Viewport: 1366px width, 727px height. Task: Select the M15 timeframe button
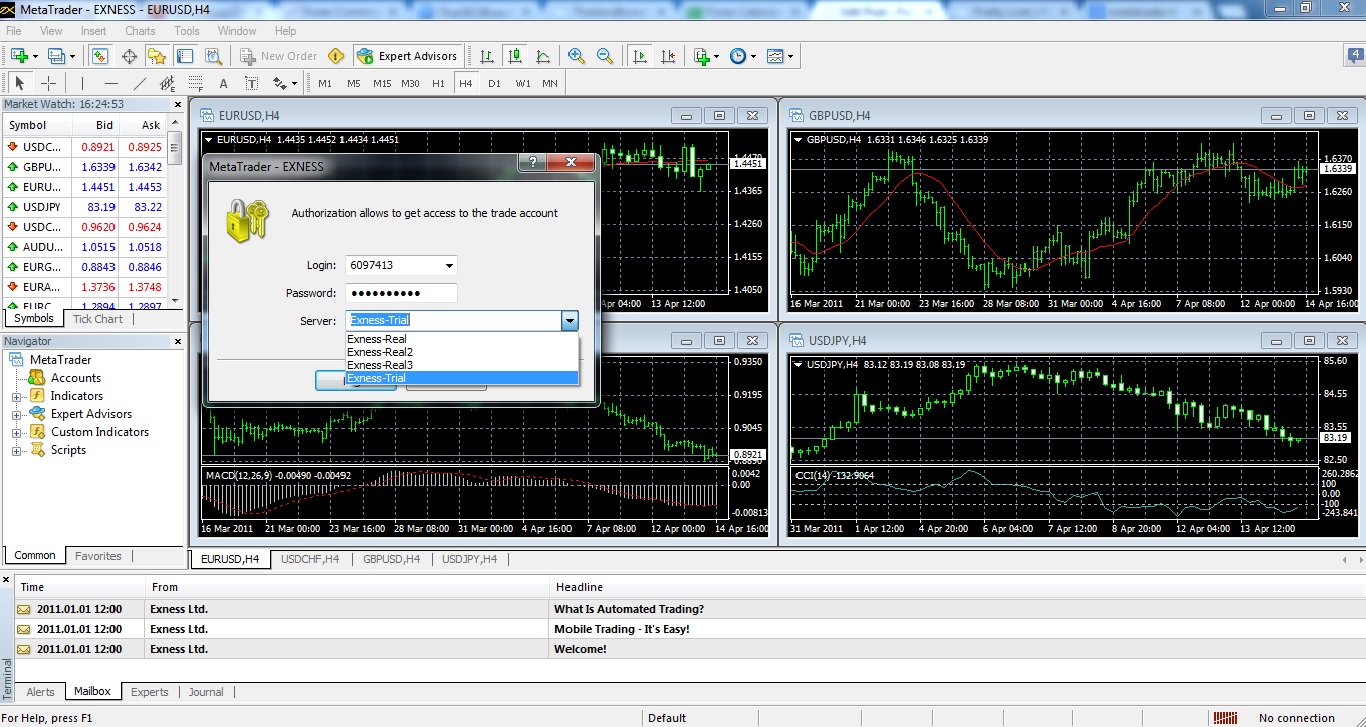pyautogui.click(x=382, y=83)
